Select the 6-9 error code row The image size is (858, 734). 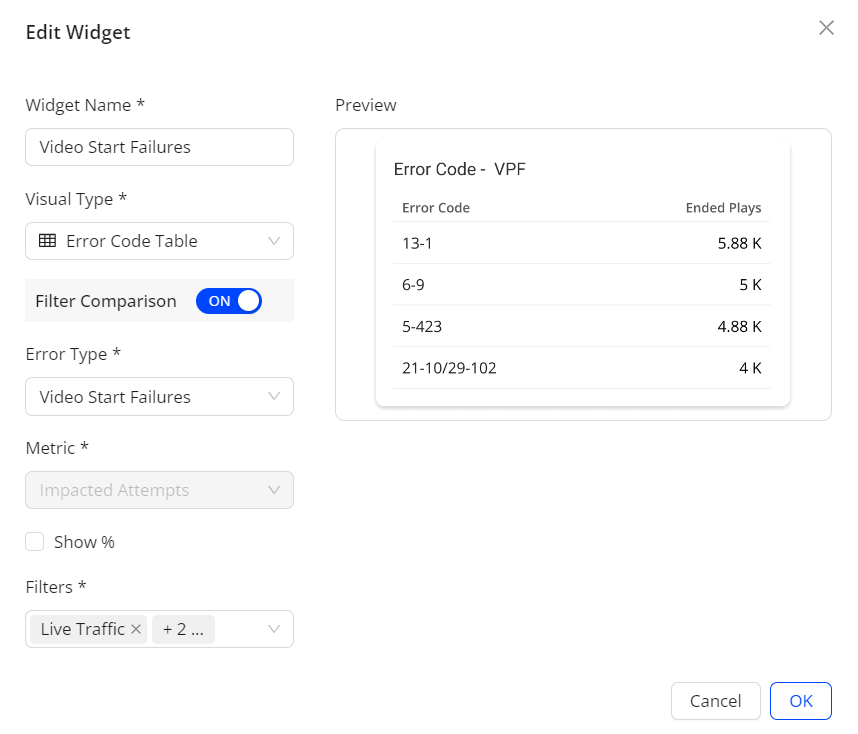point(581,285)
